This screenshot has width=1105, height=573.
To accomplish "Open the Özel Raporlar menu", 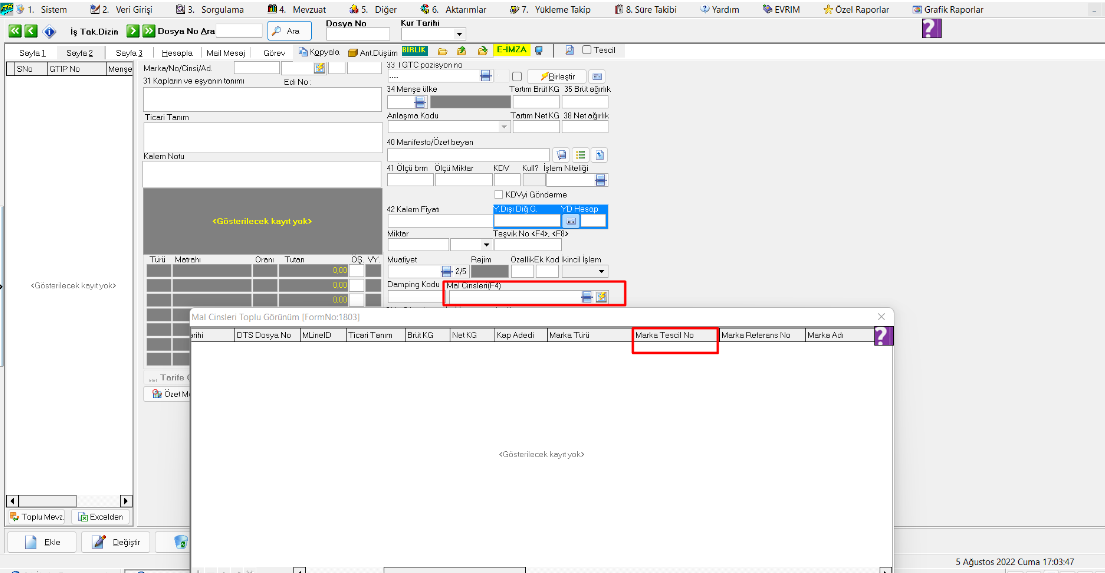I will click(856, 10).
